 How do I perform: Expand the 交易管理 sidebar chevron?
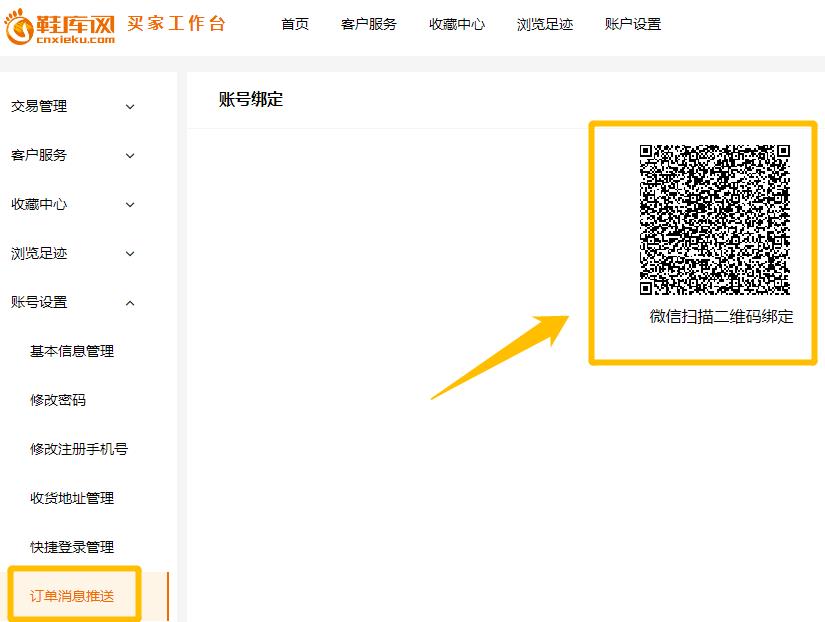(130, 107)
